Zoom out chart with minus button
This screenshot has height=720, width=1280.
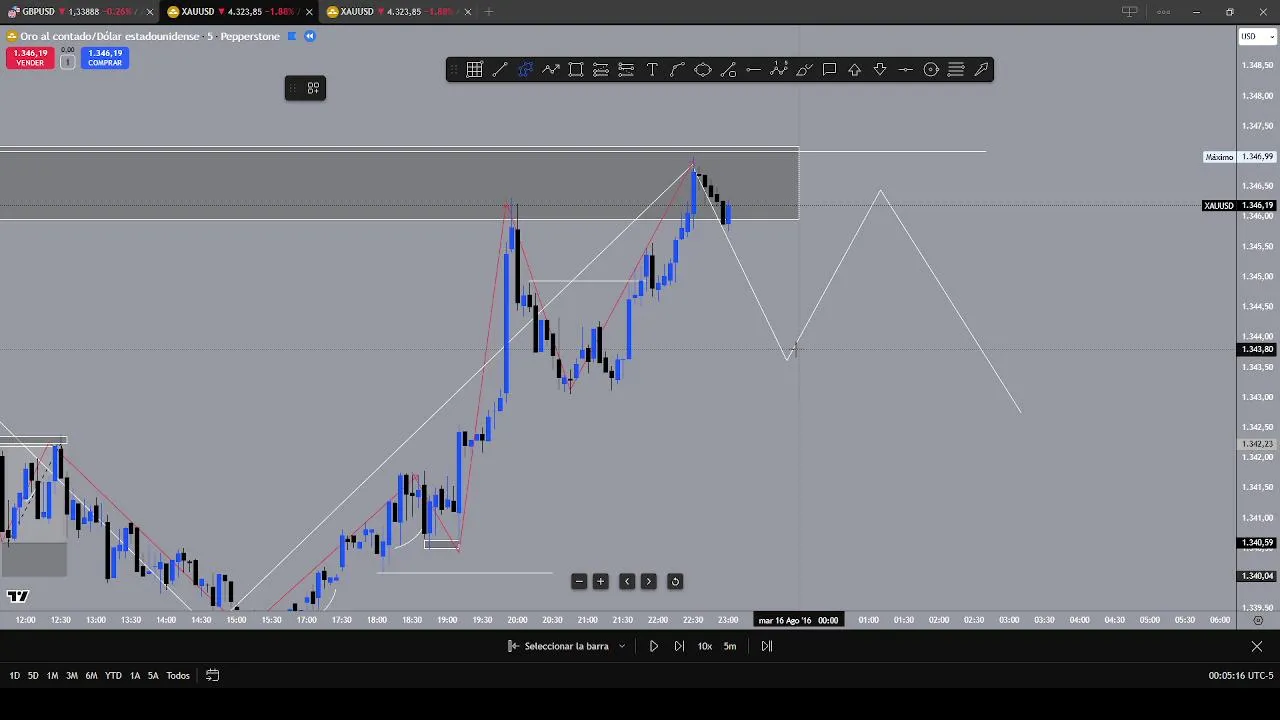tap(579, 581)
